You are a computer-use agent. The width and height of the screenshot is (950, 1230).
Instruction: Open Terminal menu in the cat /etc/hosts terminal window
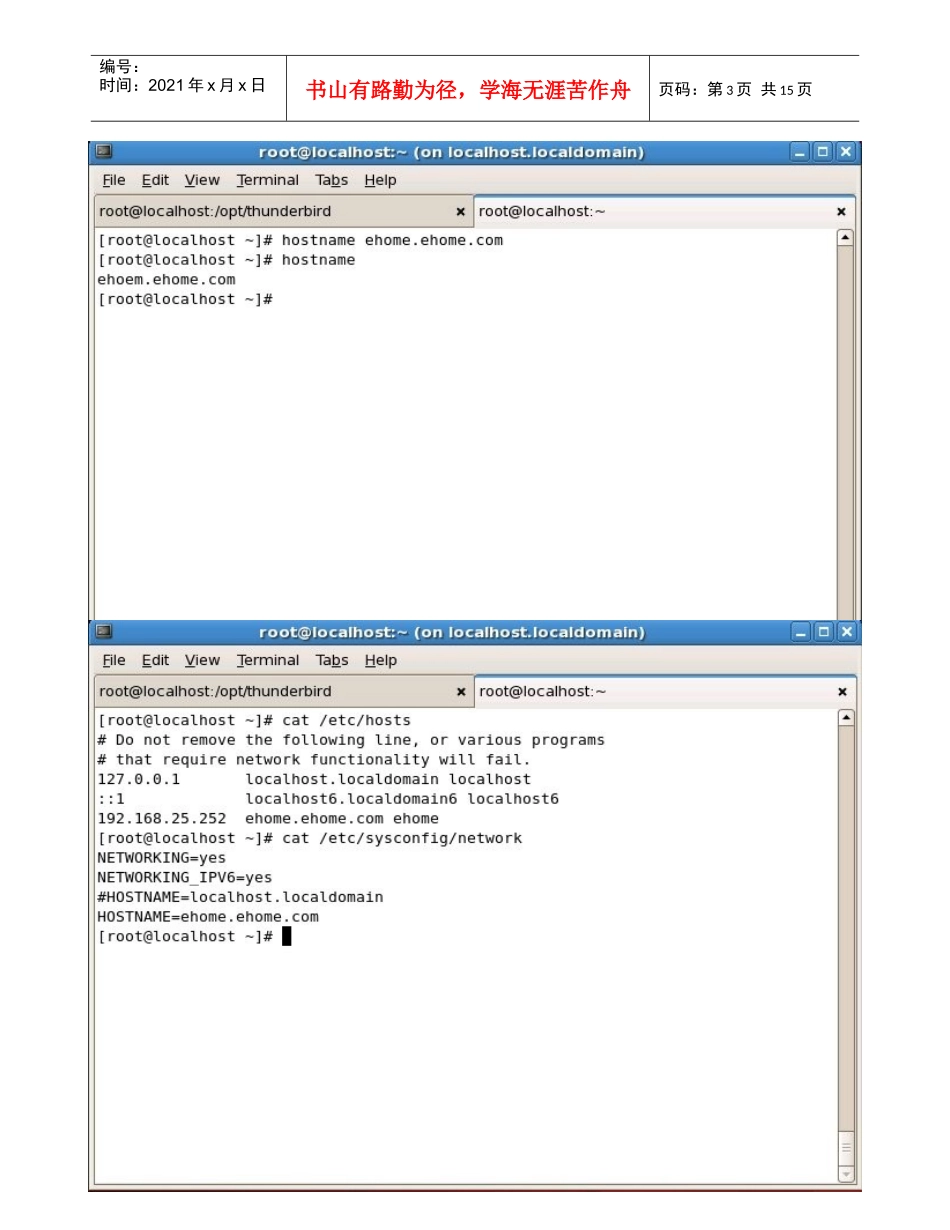tap(268, 660)
